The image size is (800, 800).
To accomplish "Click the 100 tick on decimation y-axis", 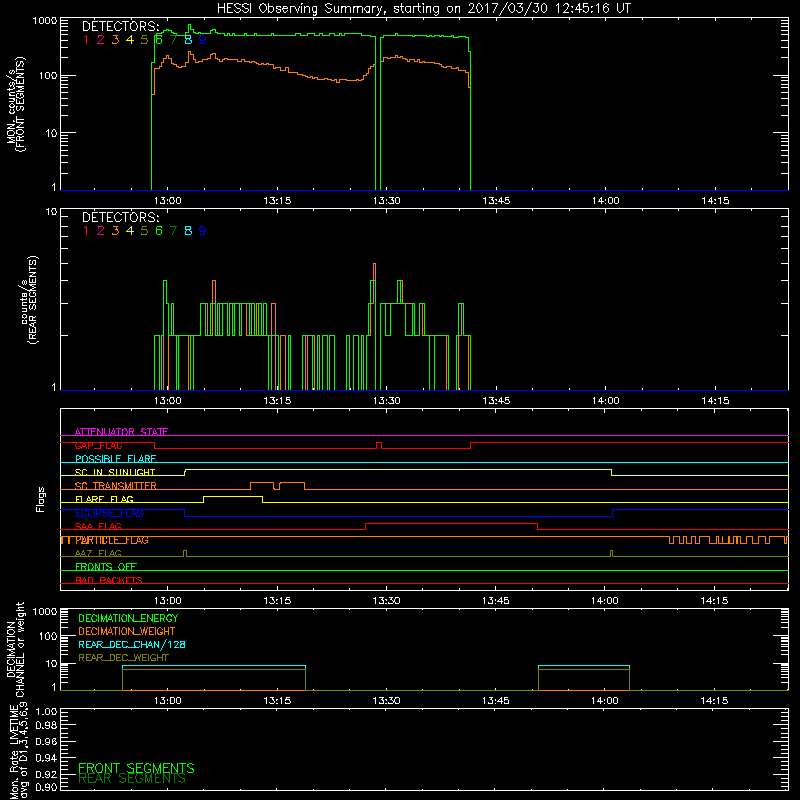I will tap(48, 636).
